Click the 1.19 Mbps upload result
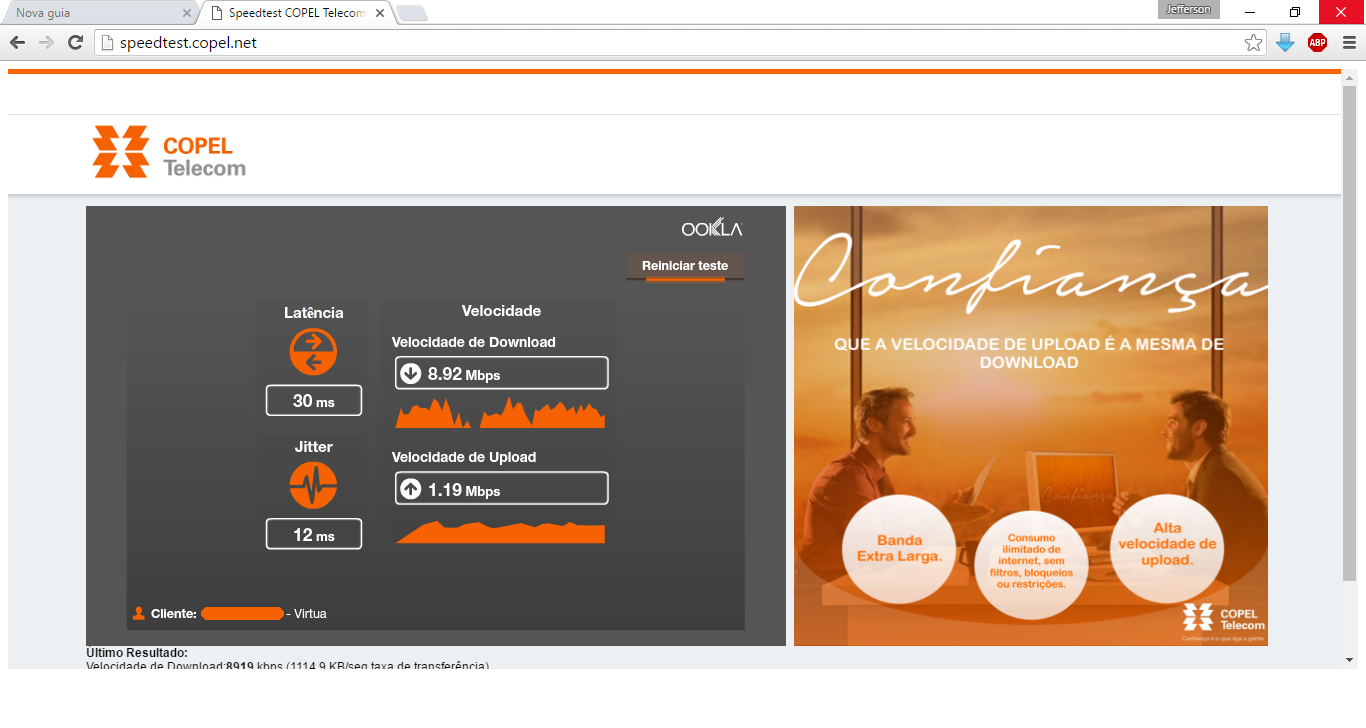1366x728 pixels. coord(501,488)
